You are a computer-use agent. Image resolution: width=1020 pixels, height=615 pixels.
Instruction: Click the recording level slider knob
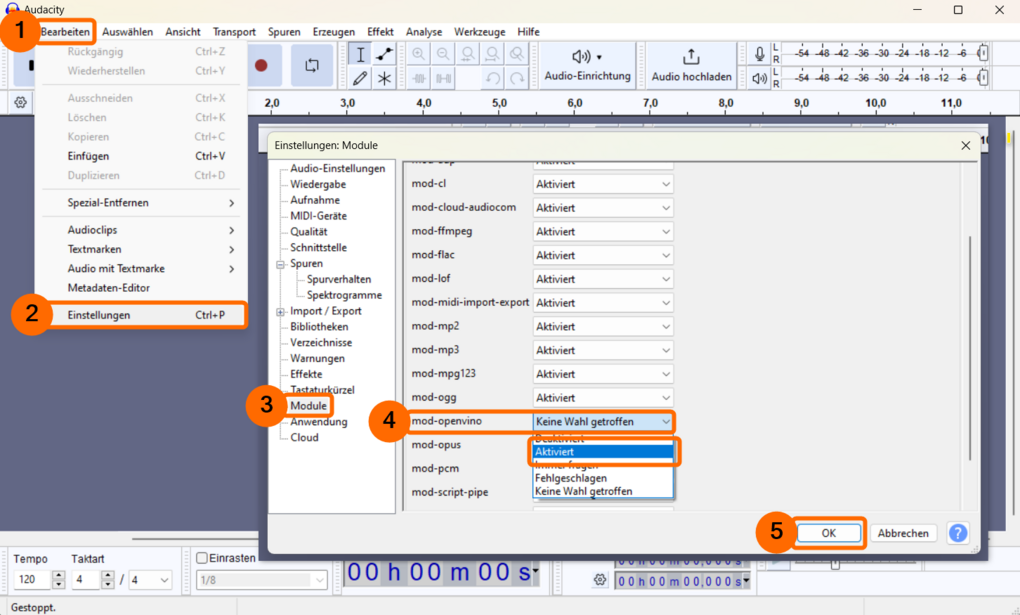pyautogui.click(x=983, y=53)
